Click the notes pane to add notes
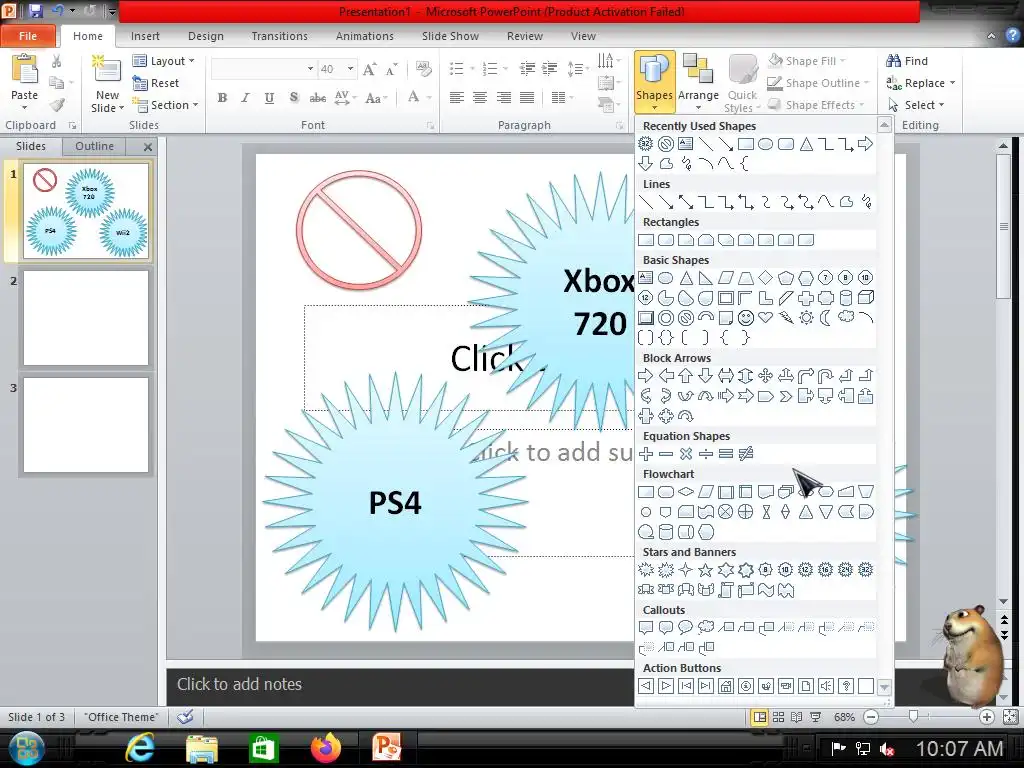This screenshot has height=768, width=1024. coord(400,684)
